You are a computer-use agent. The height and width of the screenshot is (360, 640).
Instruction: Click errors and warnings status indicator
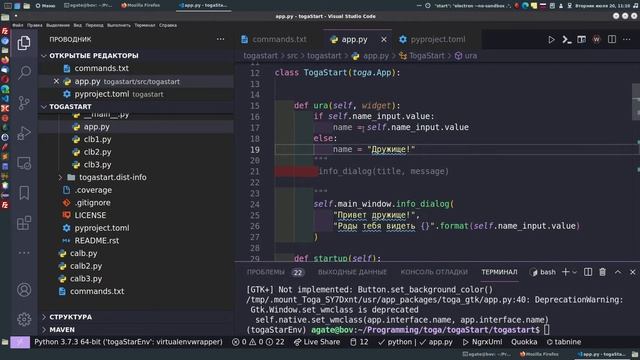pyautogui.click(x=258, y=342)
